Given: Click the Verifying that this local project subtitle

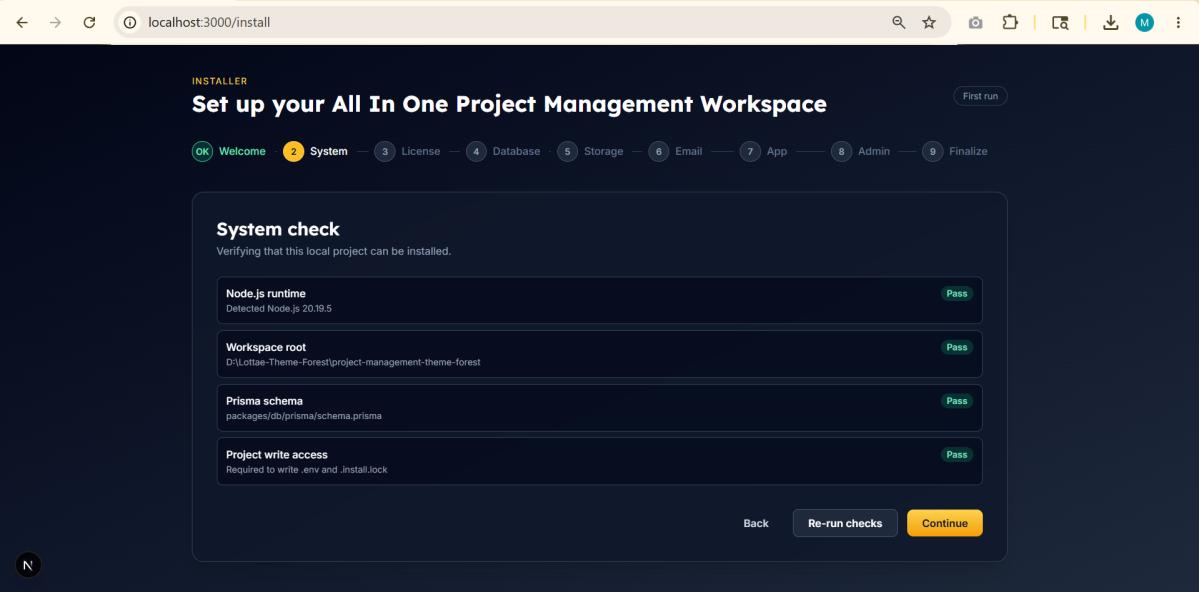Looking at the screenshot, I should point(333,251).
